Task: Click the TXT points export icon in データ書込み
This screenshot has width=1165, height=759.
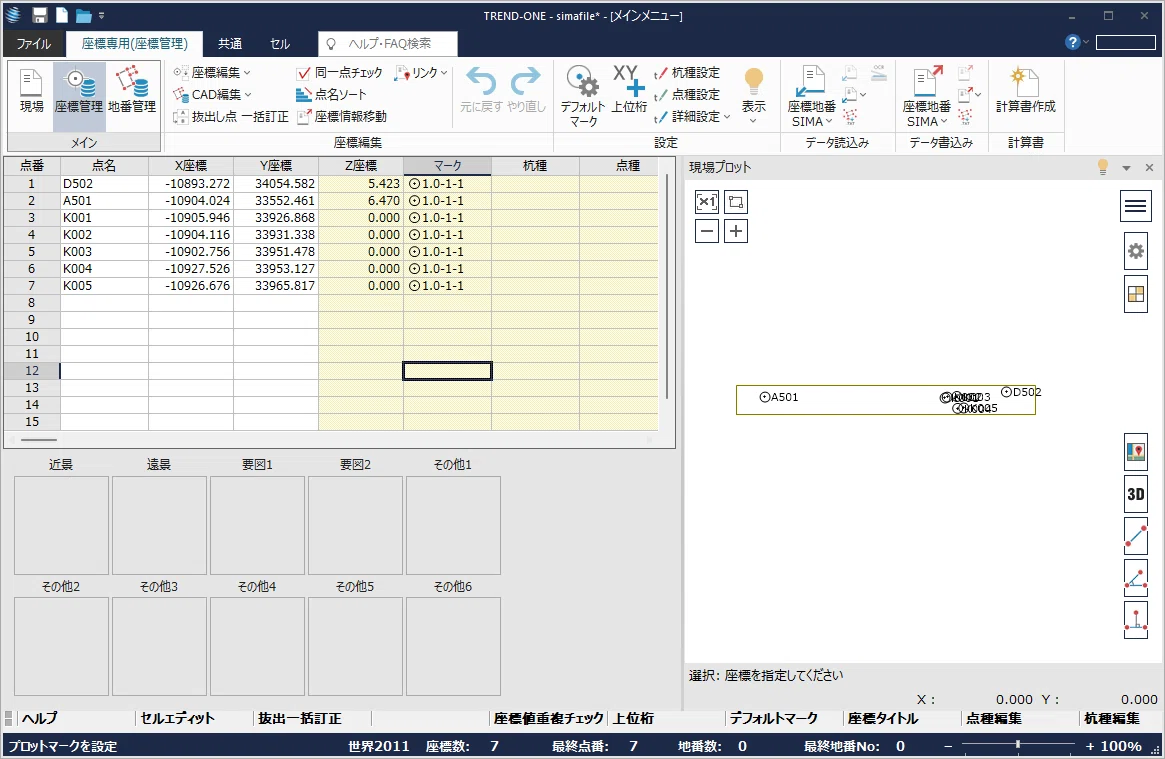Action: tap(965, 117)
